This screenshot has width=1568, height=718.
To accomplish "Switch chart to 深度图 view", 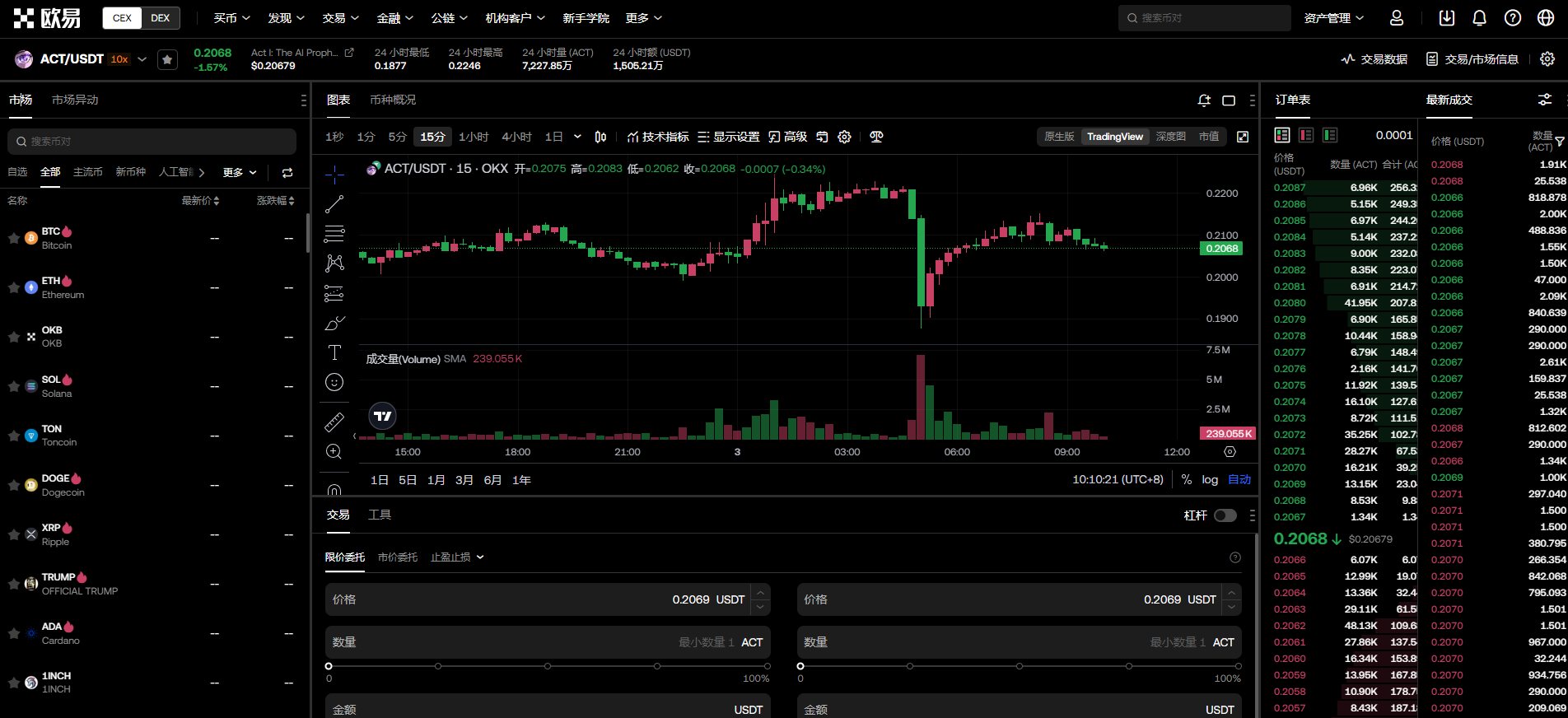I will [x=1170, y=137].
